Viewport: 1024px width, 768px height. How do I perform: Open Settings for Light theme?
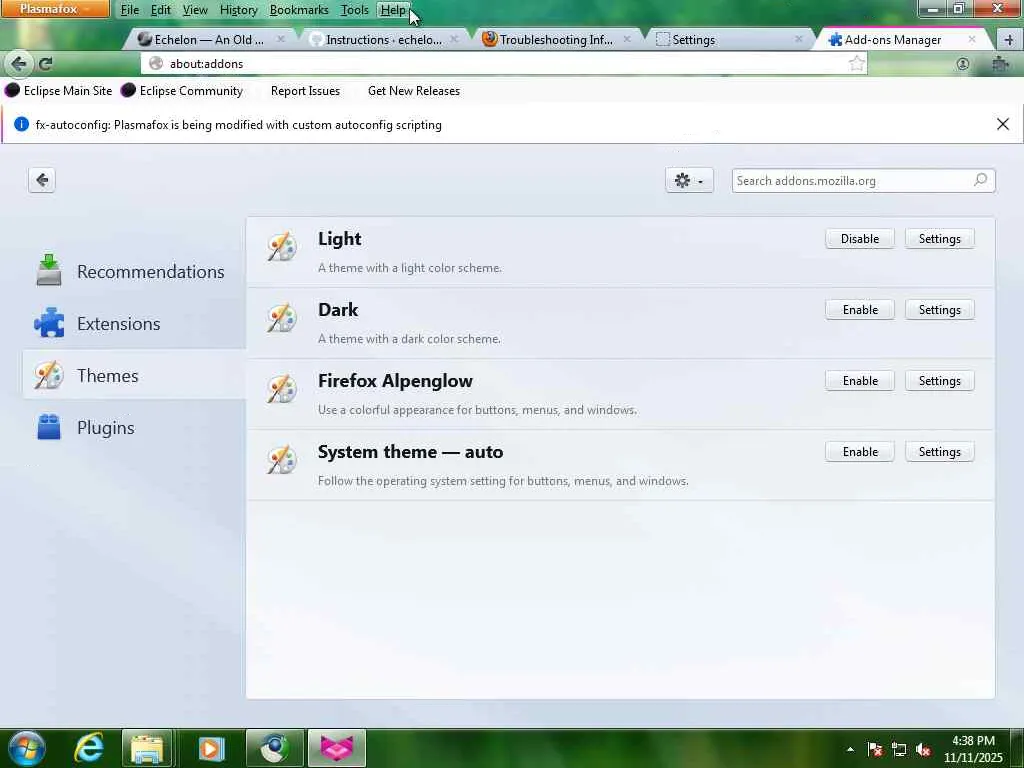[939, 238]
